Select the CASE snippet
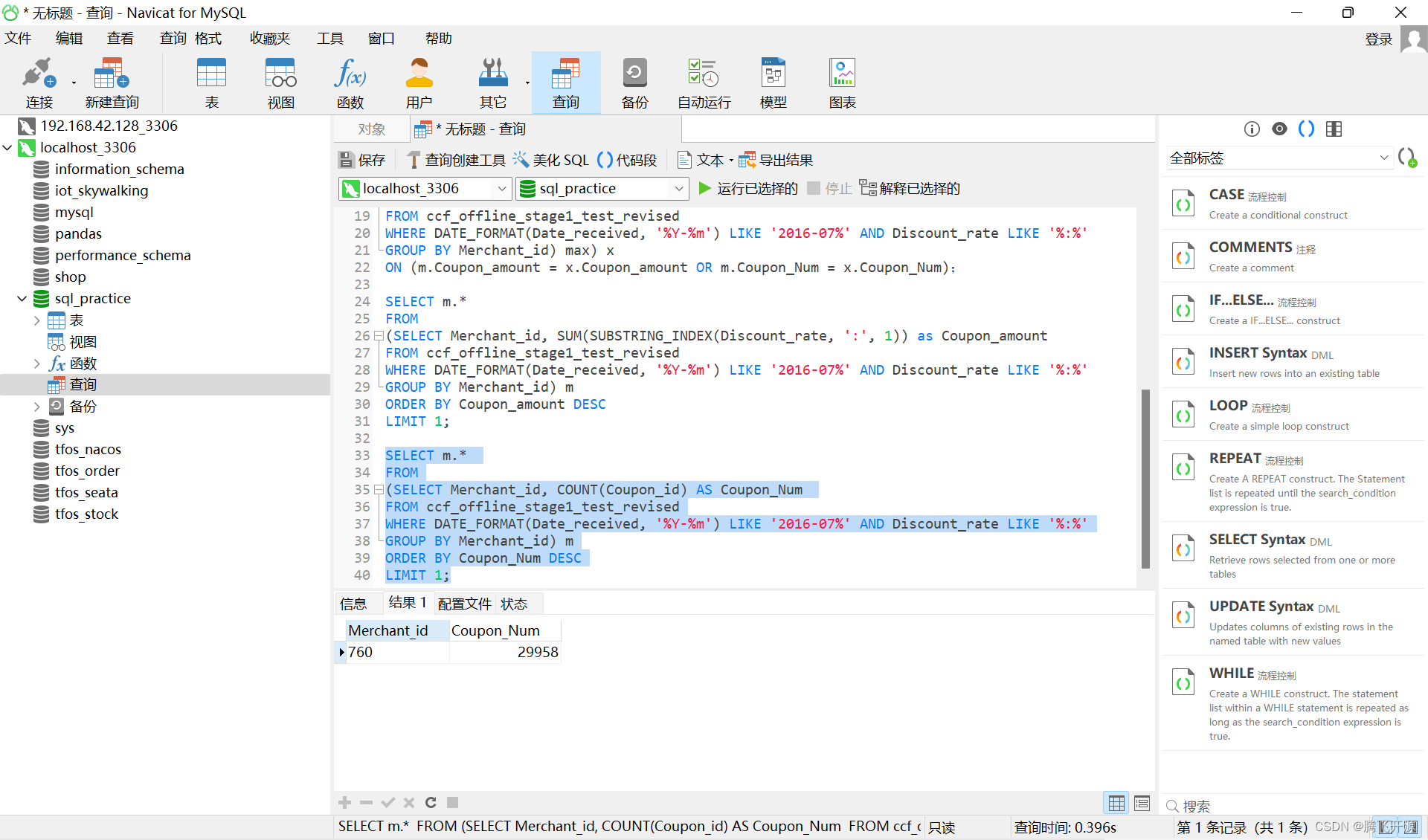This screenshot has height=840, width=1428. (x=1293, y=204)
